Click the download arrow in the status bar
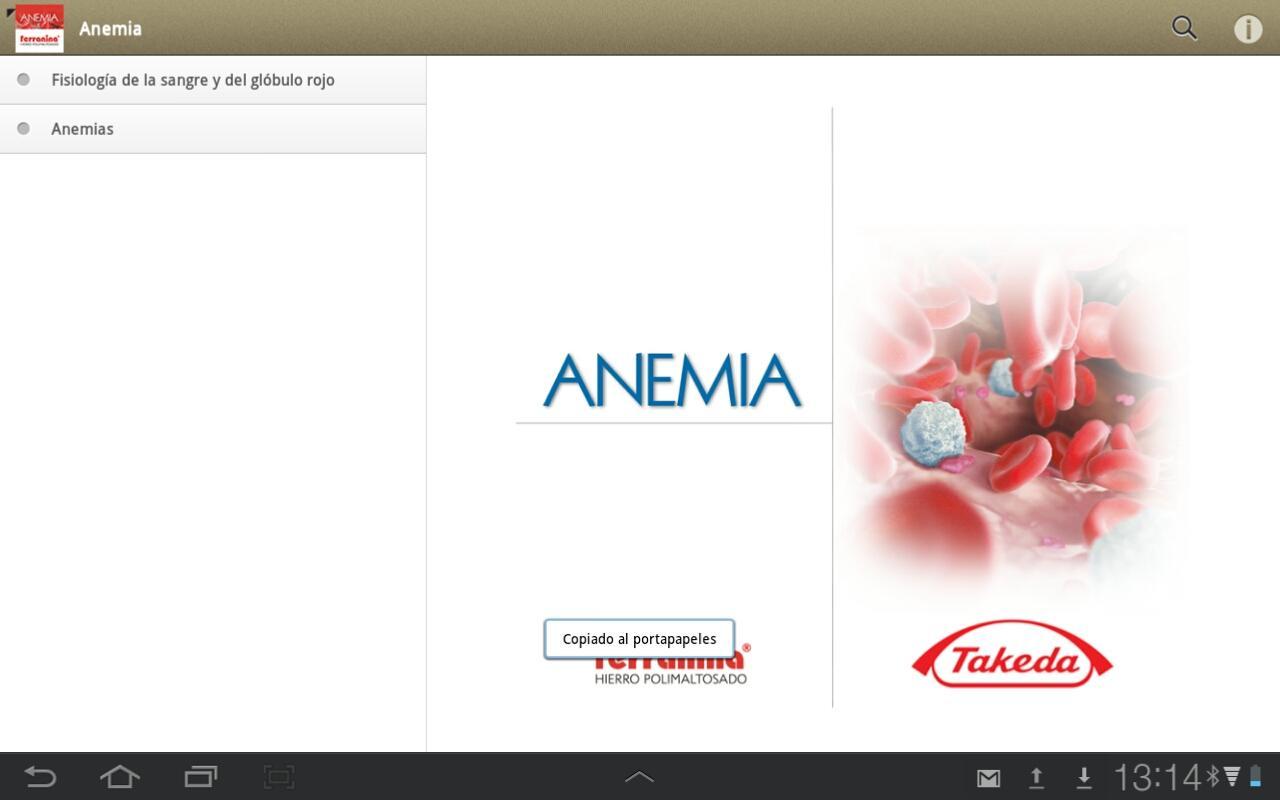This screenshot has width=1280, height=800. coord(1084,776)
